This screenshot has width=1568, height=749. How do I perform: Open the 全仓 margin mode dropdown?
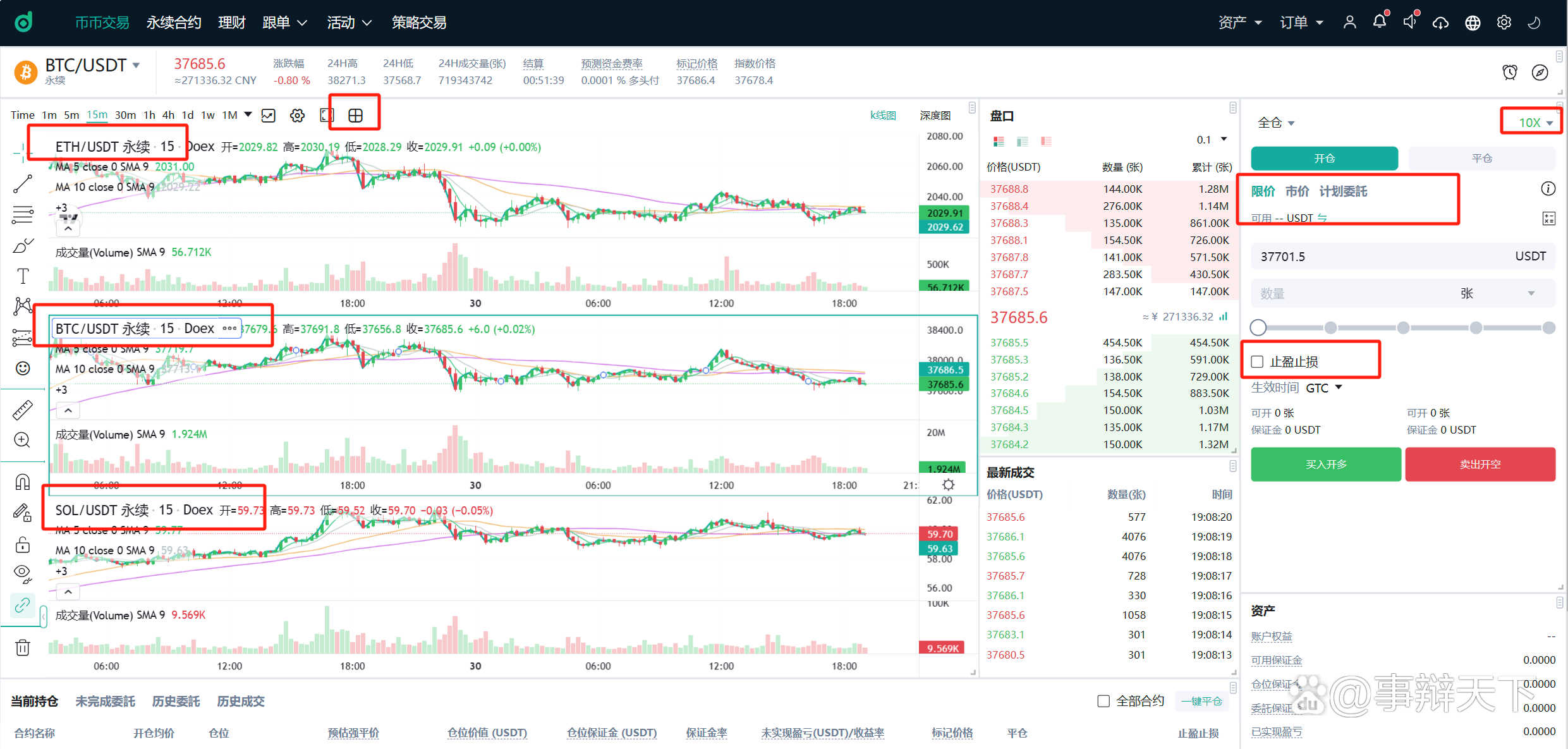(x=1276, y=123)
